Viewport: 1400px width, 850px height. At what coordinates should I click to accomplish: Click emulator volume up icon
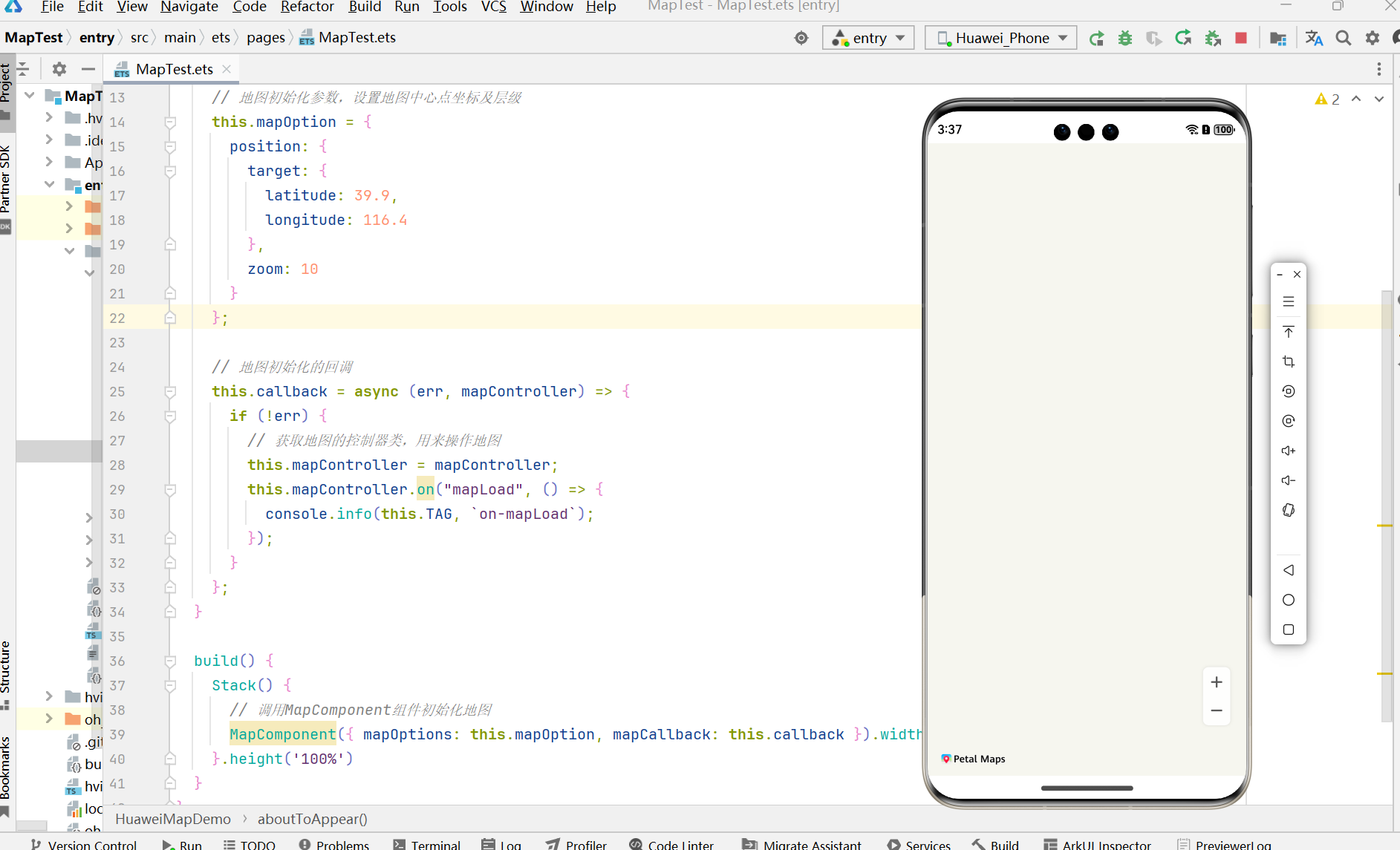pos(1289,451)
